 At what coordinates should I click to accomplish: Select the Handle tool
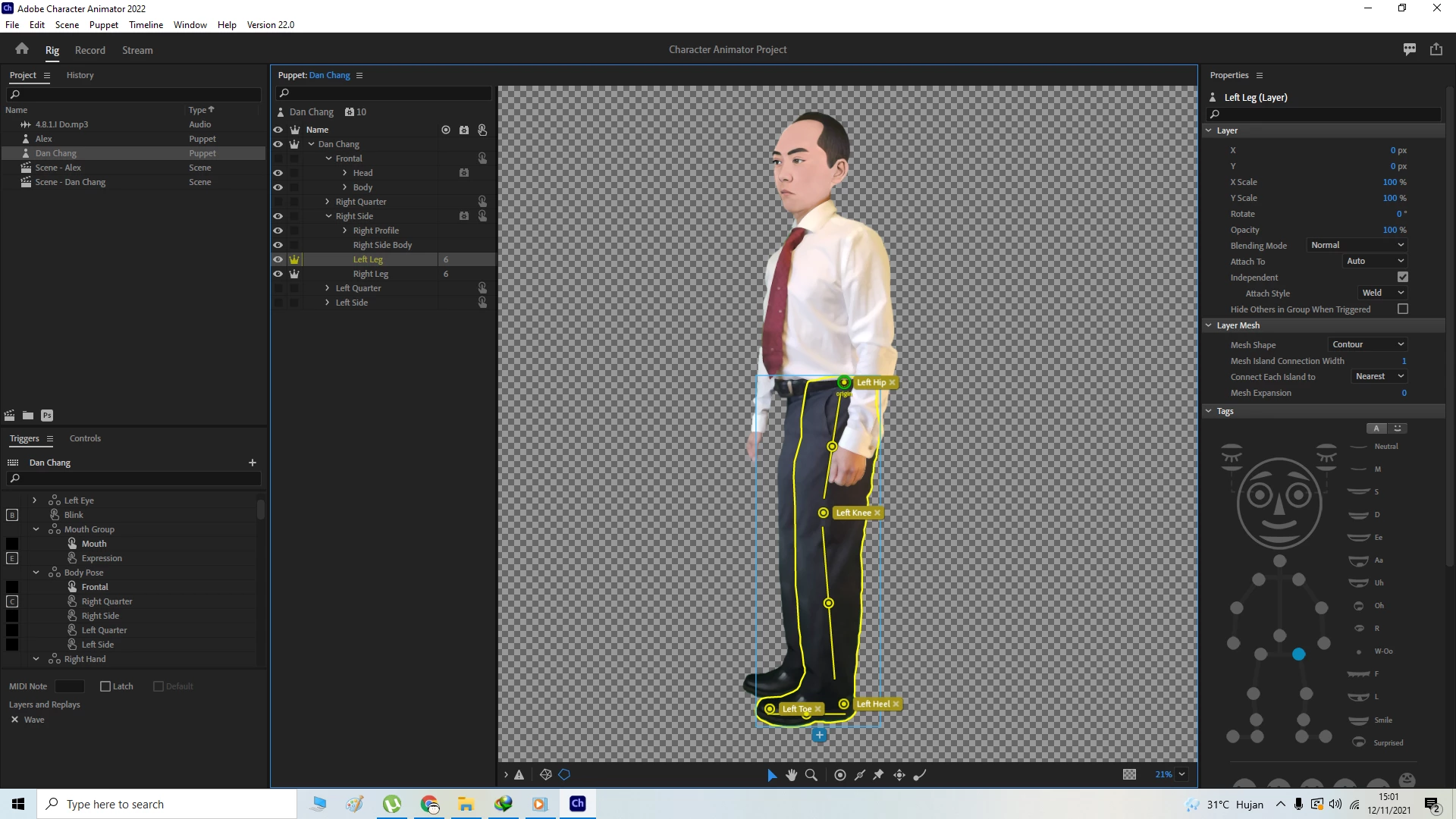click(x=840, y=775)
